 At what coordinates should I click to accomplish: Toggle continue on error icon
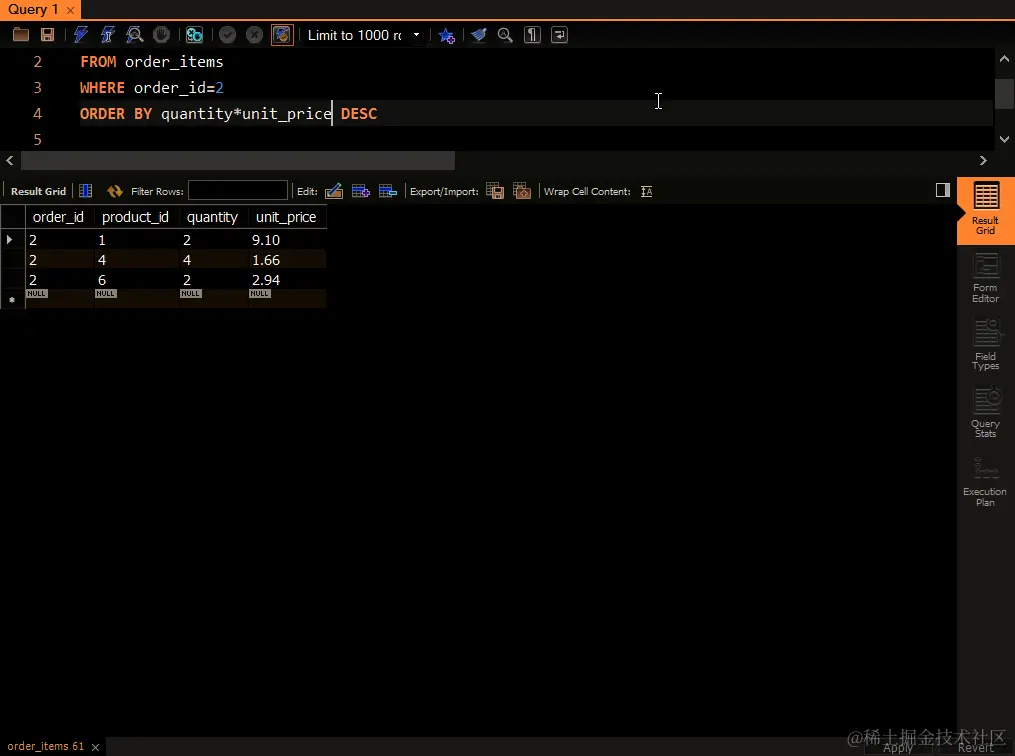194,35
